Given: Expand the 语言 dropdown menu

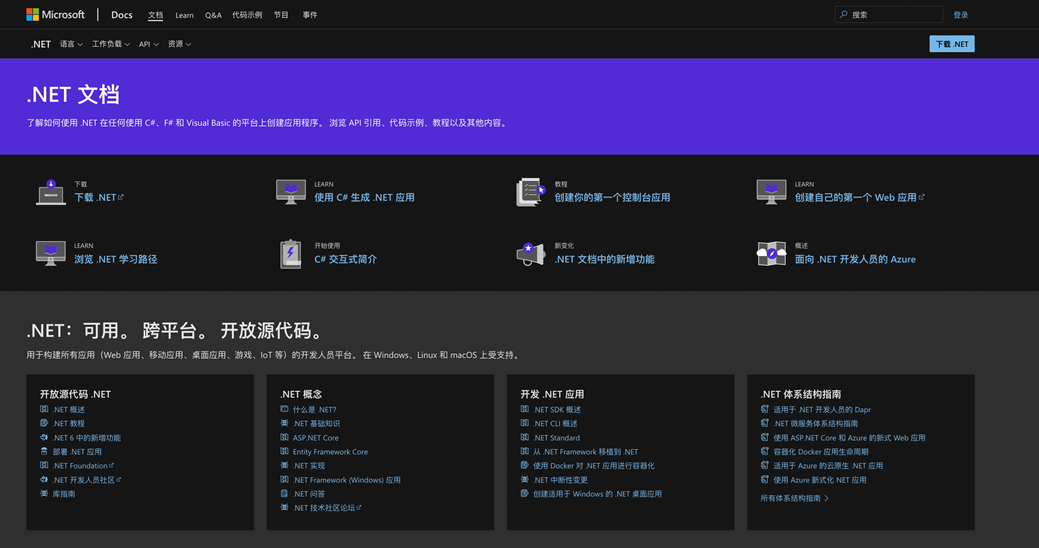Looking at the screenshot, I should [71, 44].
